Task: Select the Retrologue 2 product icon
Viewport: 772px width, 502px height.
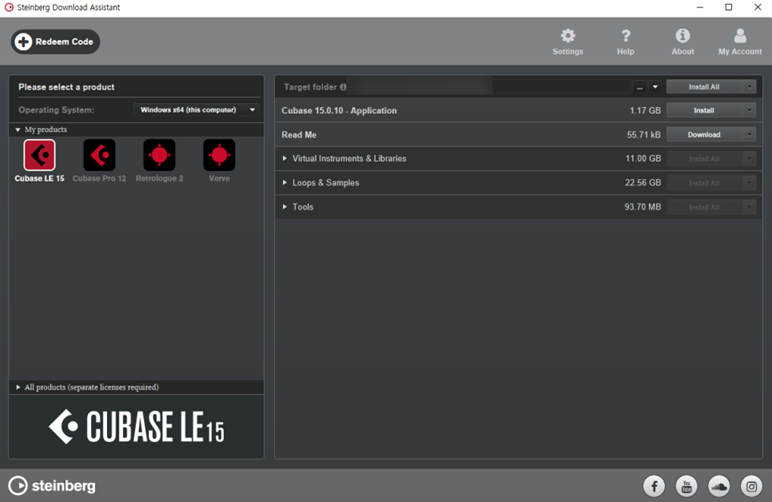Action: pyautogui.click(x=159, y=155)
